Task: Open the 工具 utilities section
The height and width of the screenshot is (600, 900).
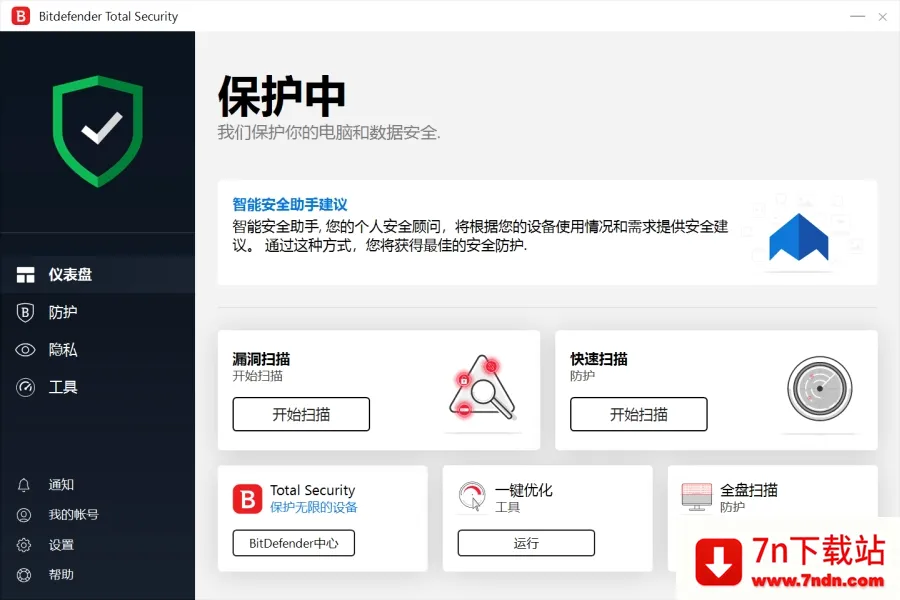Action: pos(98,388)
